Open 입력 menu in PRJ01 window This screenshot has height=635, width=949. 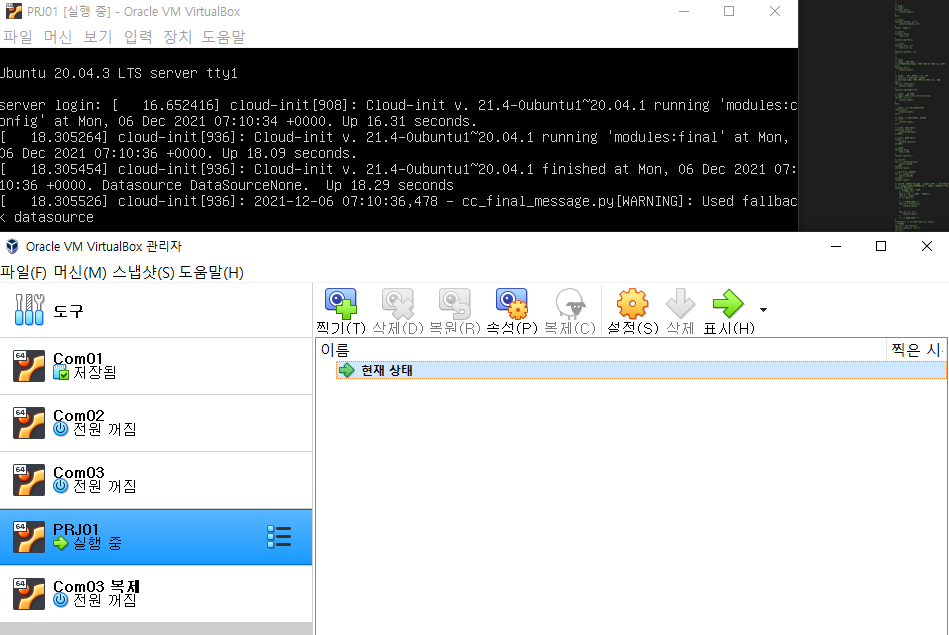coord(138,37)
